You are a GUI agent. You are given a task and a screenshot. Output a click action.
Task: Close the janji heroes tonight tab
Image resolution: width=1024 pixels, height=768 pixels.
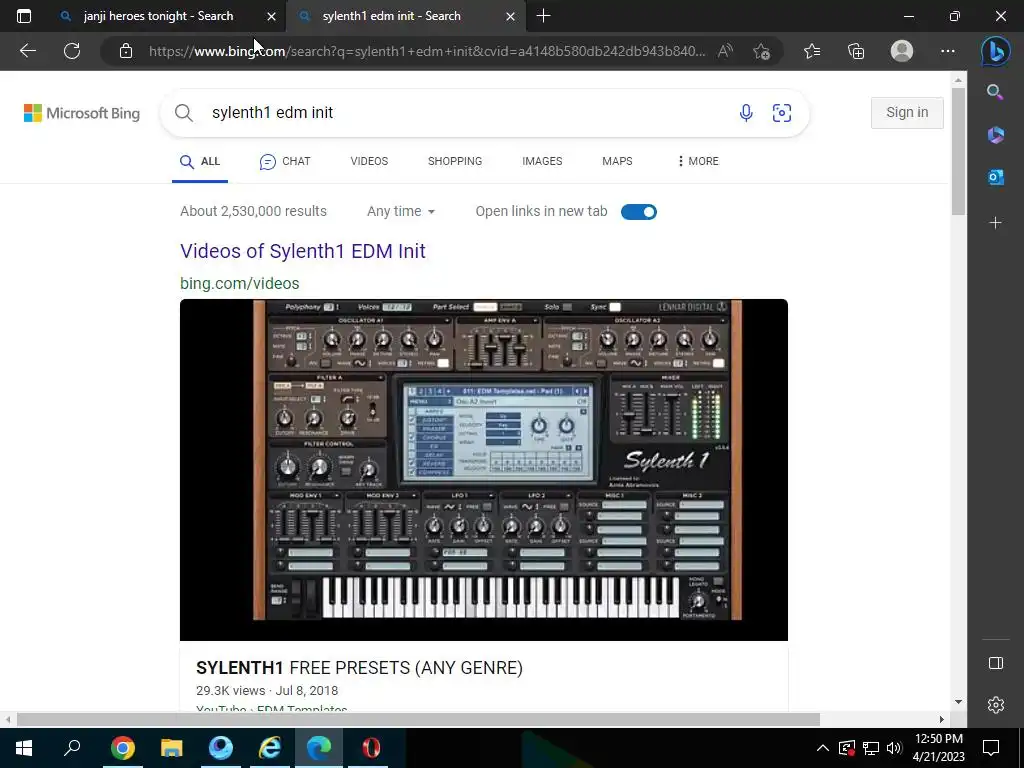[272, 16]
